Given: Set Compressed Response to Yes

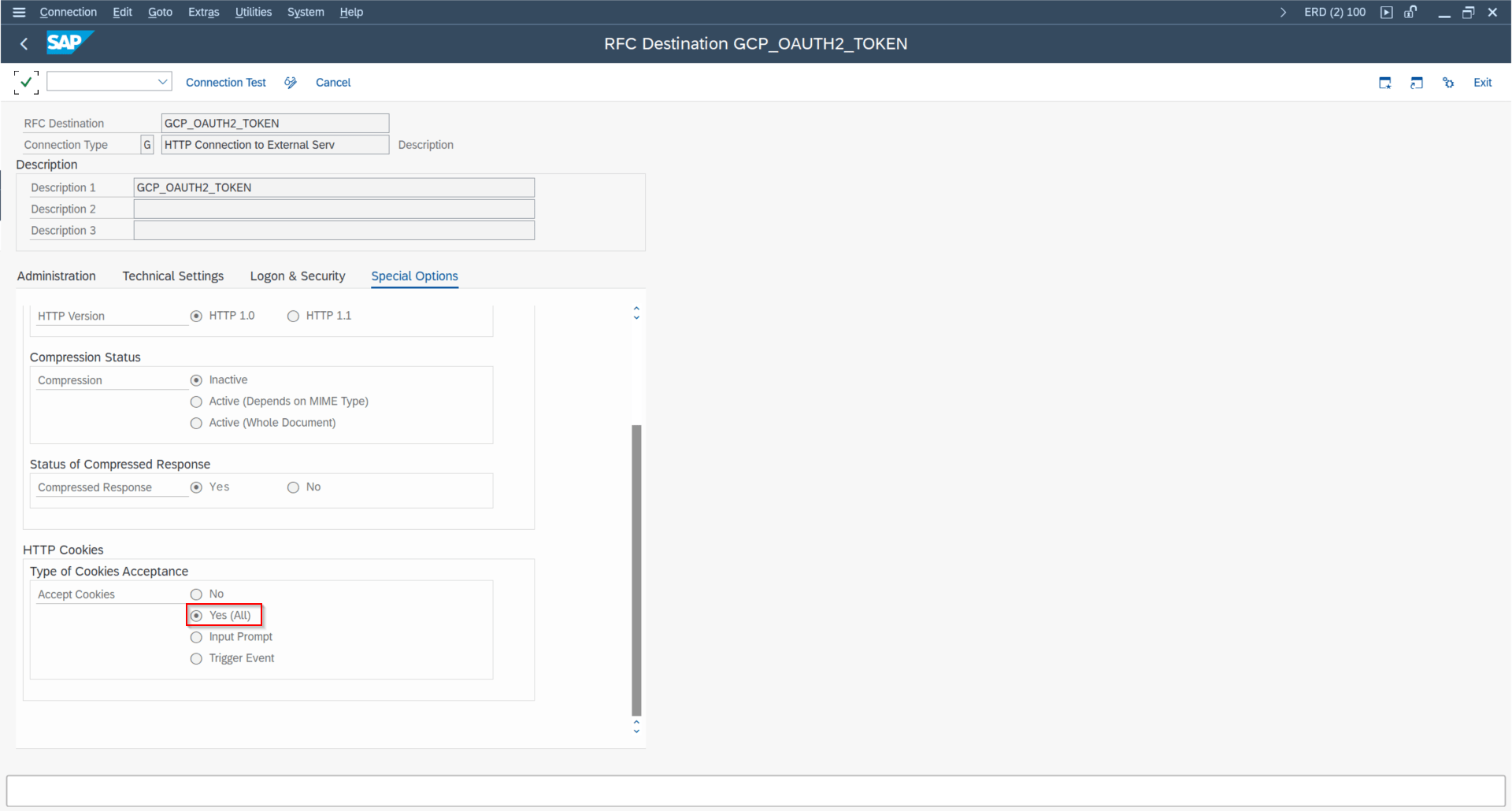Looking at the screenshot, I should [196, 487].
